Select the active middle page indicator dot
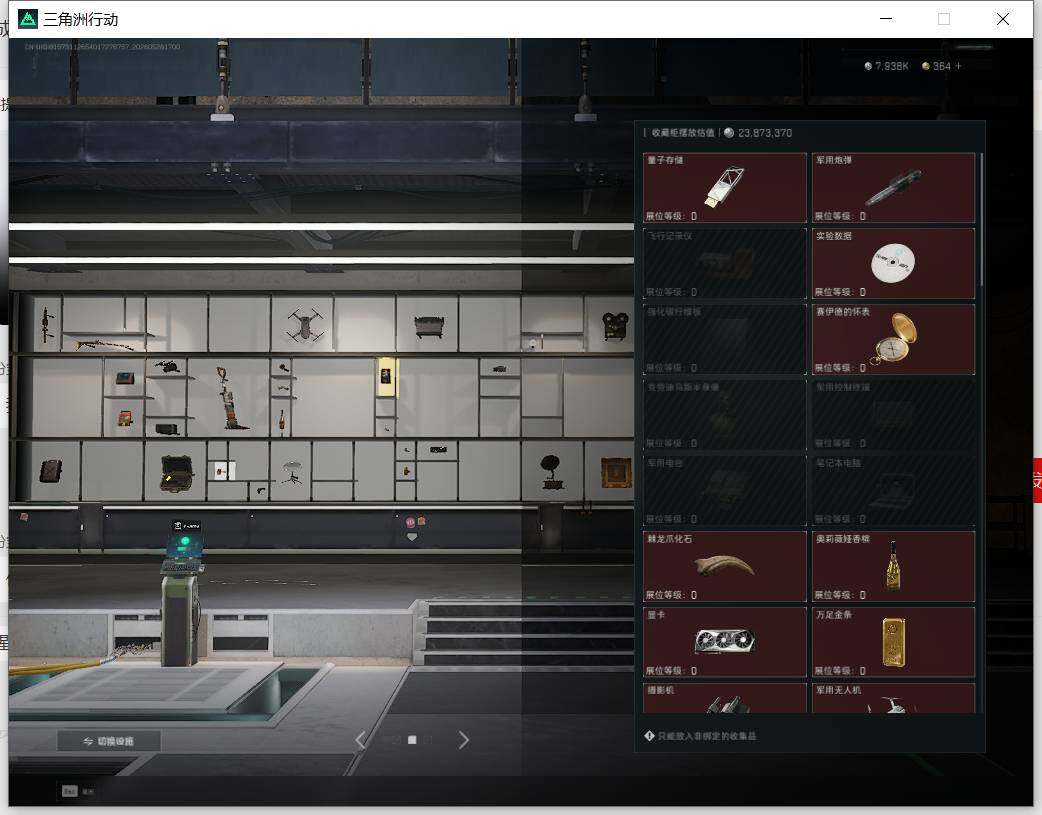This screenshot has width=1042, height=815. point(412,740)
